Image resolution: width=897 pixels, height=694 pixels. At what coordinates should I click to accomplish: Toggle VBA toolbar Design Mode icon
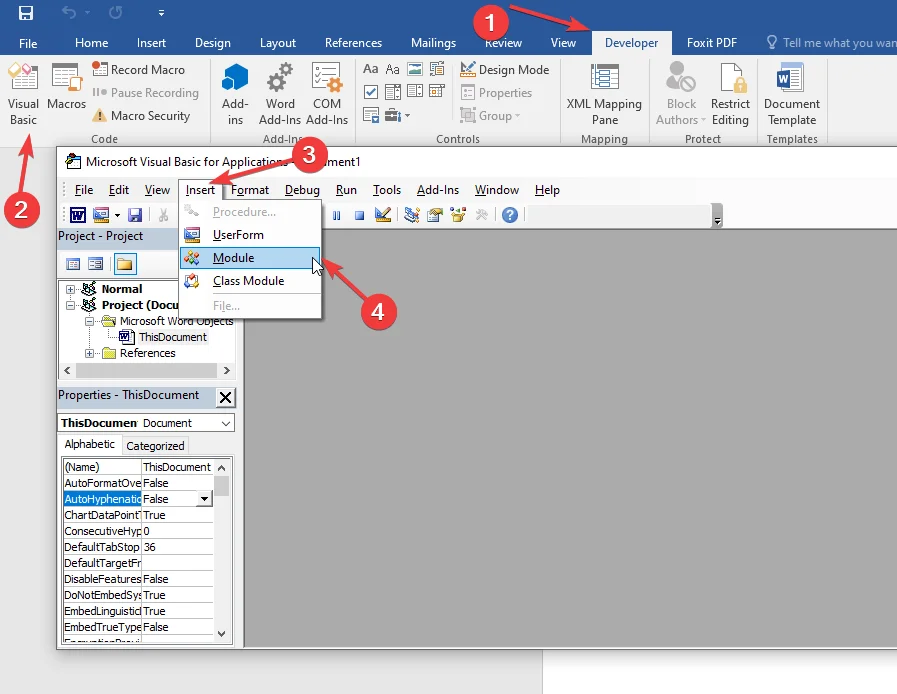(x=383, y=215)
